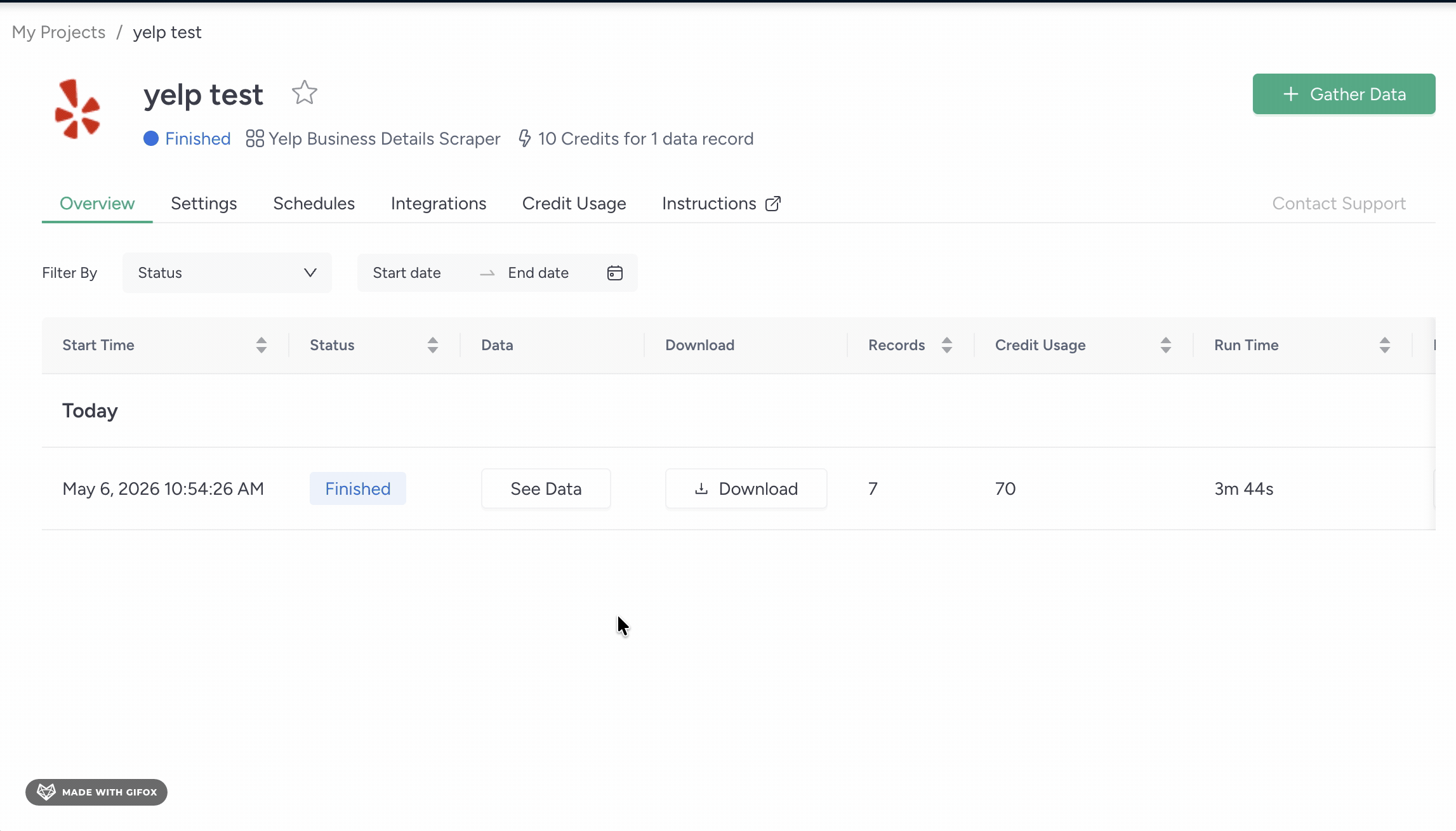
Task: Download the May 6 run results
Action: (746, 488)
